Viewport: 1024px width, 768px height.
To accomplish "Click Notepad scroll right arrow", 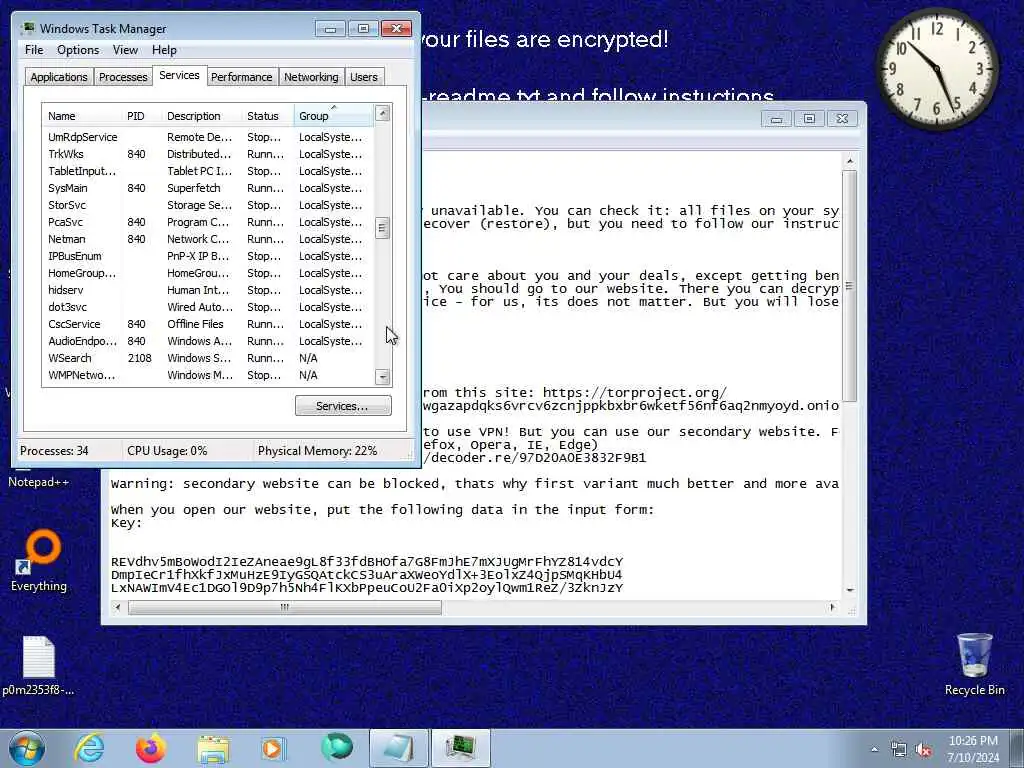I will (832, 607).
